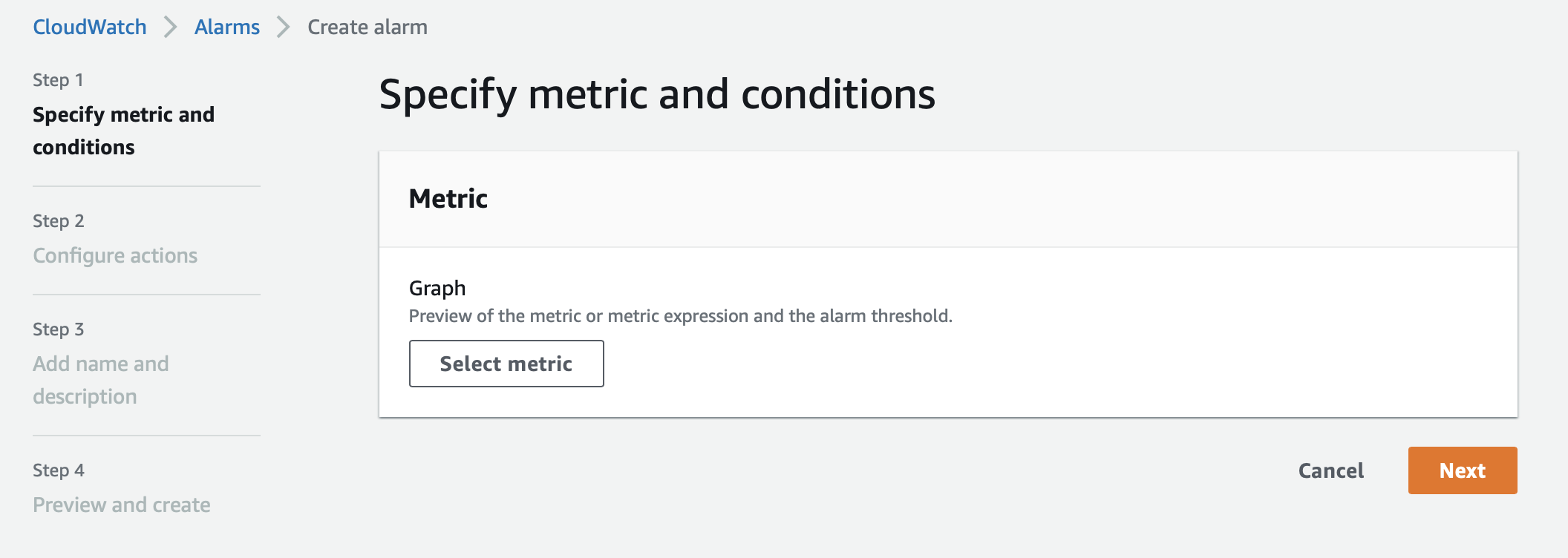Click the Graph section label
Screen dimensions: 1568x558
437,288
